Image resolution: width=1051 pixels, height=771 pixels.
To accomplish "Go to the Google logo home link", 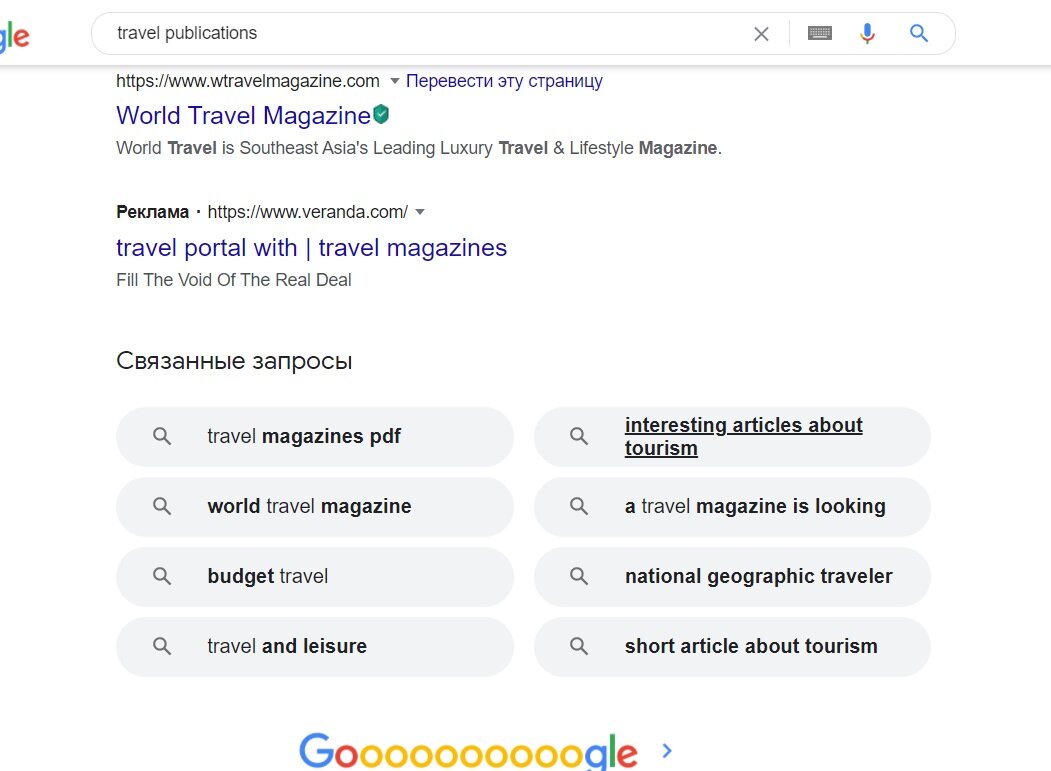I will [x=13, y=36].
